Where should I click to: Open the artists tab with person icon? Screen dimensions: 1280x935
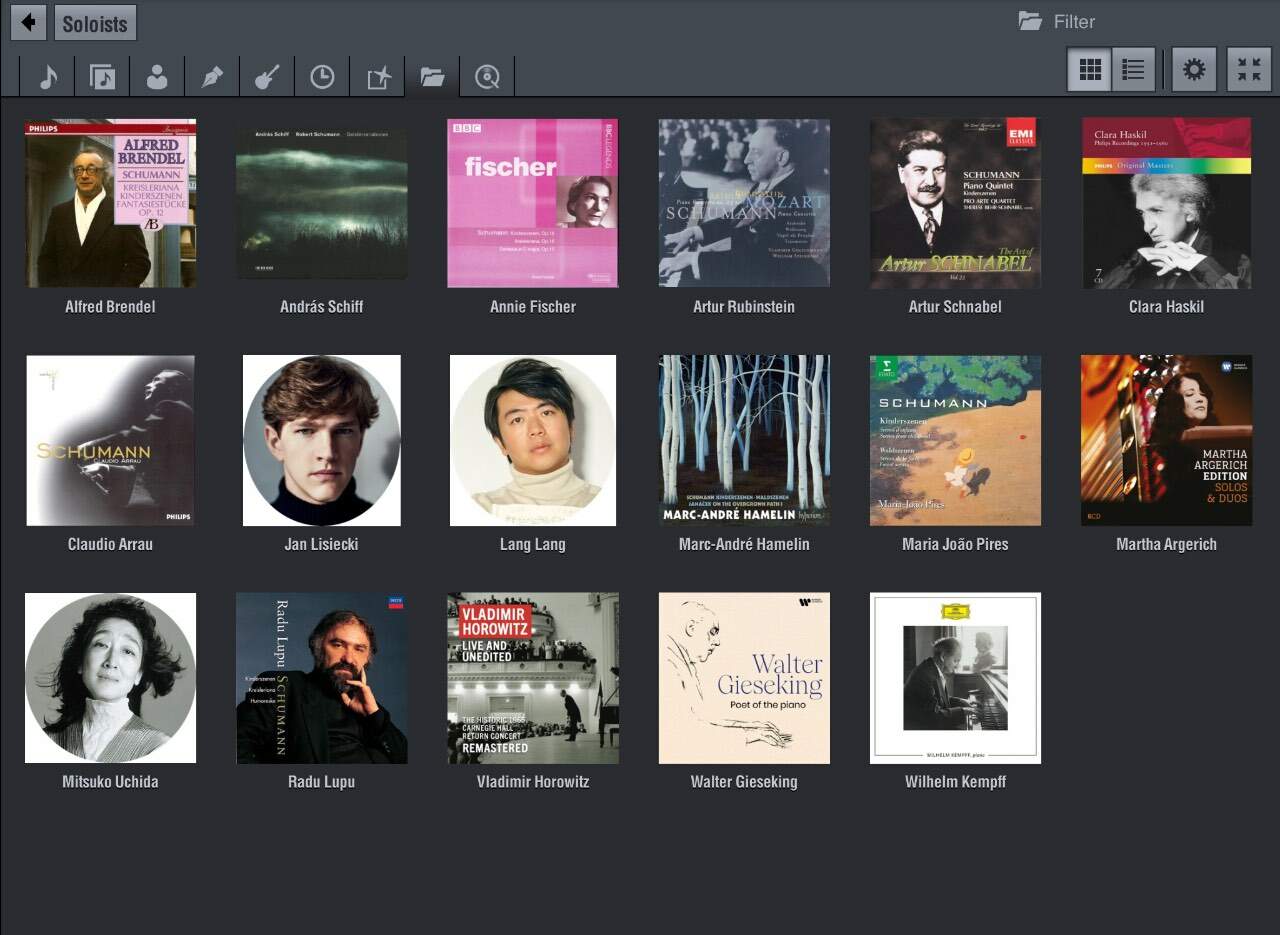click(157, 76)
